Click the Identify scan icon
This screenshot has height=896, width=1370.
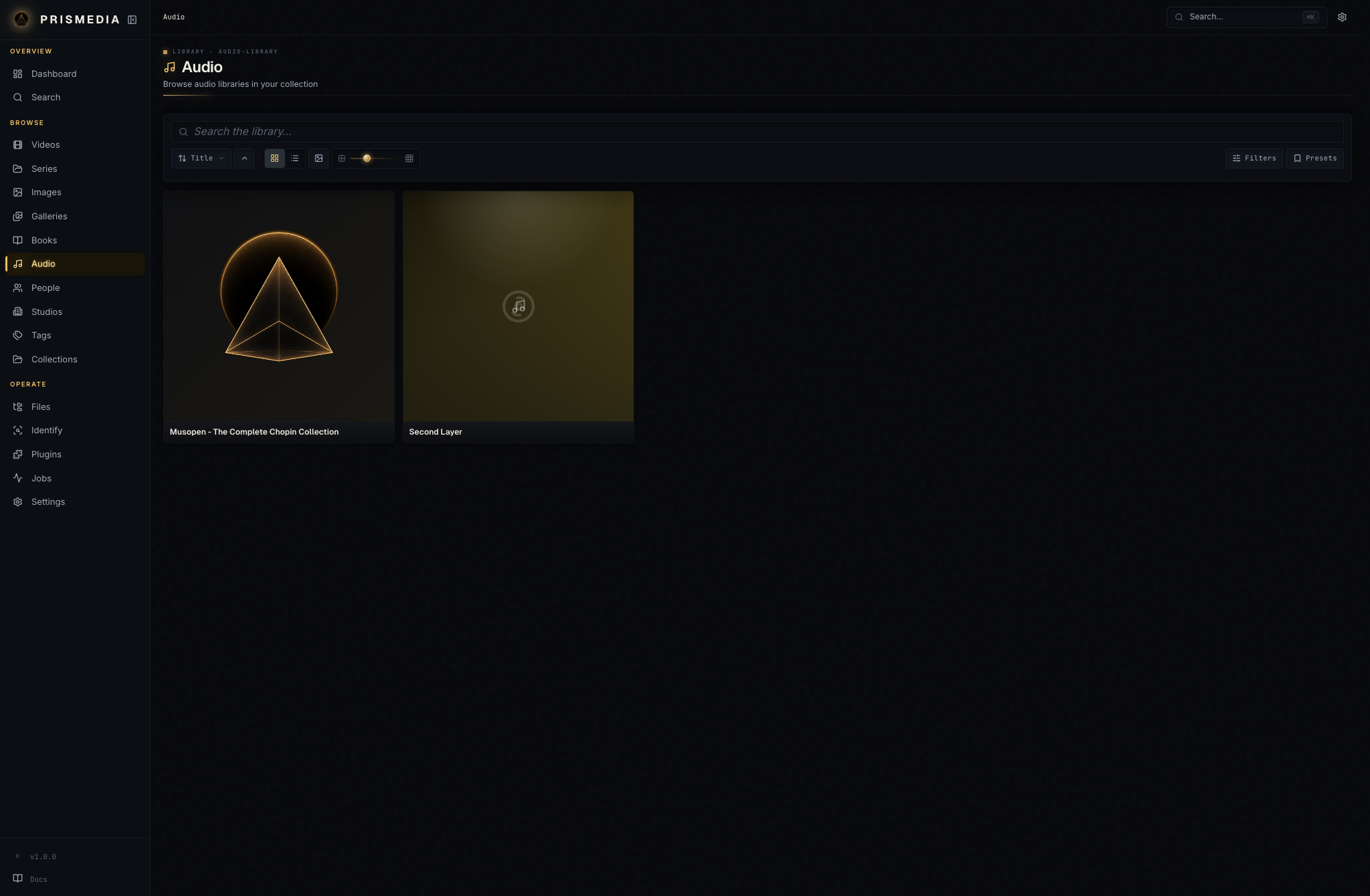pyautogui.click(x=18, y=431)
